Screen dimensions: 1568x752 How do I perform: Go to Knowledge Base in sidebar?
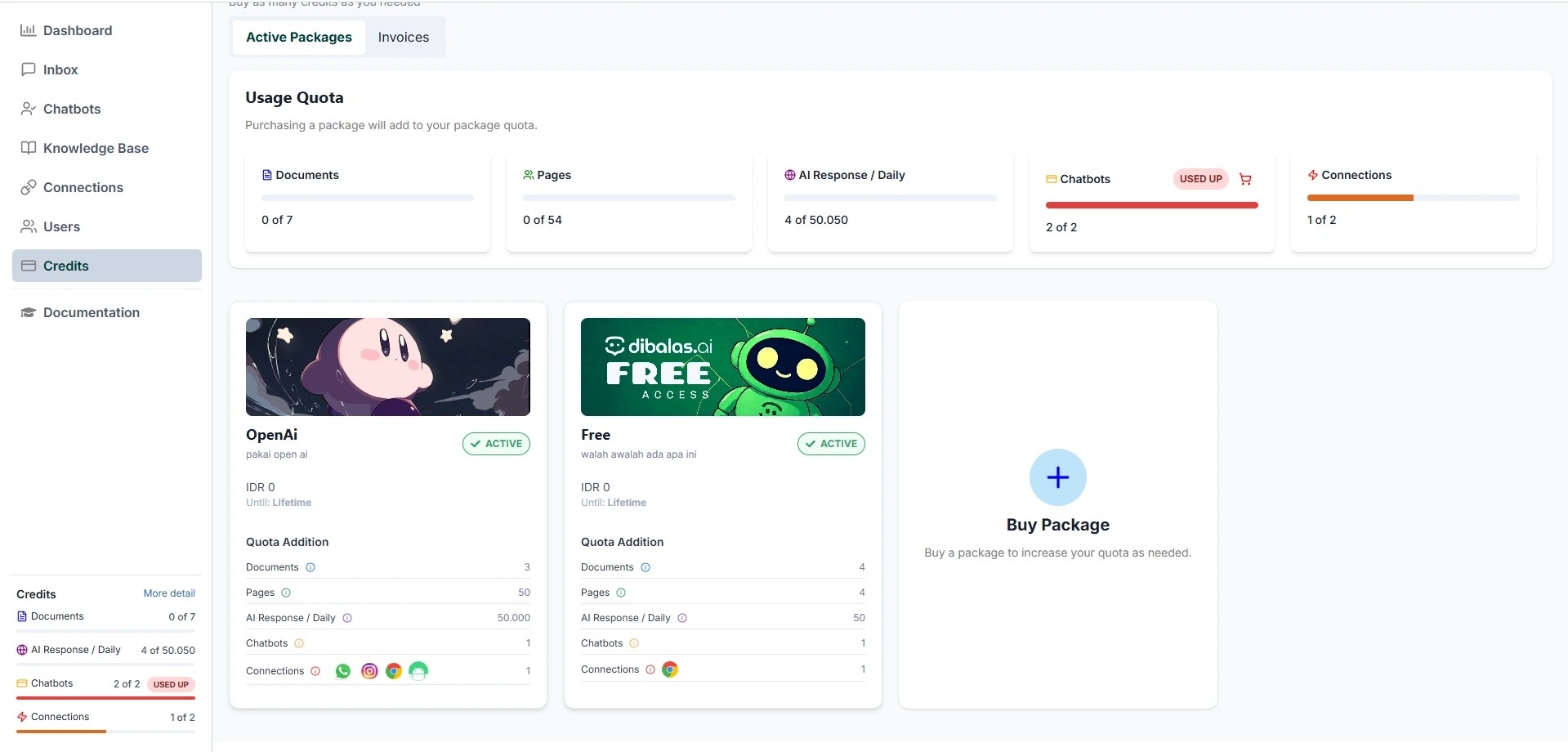coord(96,149)
